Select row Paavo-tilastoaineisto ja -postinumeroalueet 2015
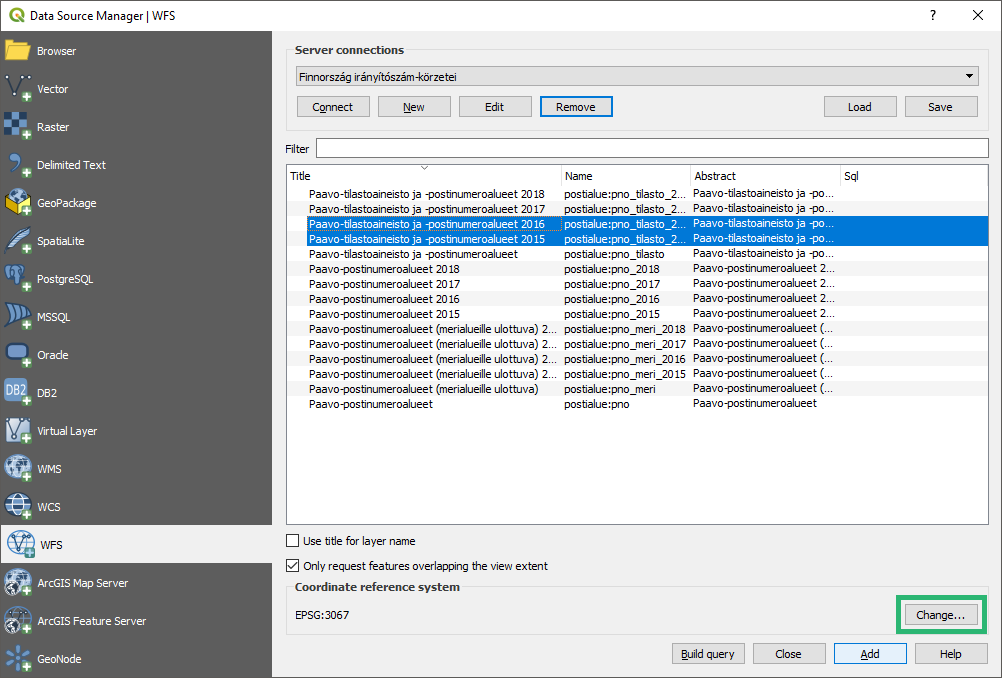 pyautogui.click(x=637, y=239)
